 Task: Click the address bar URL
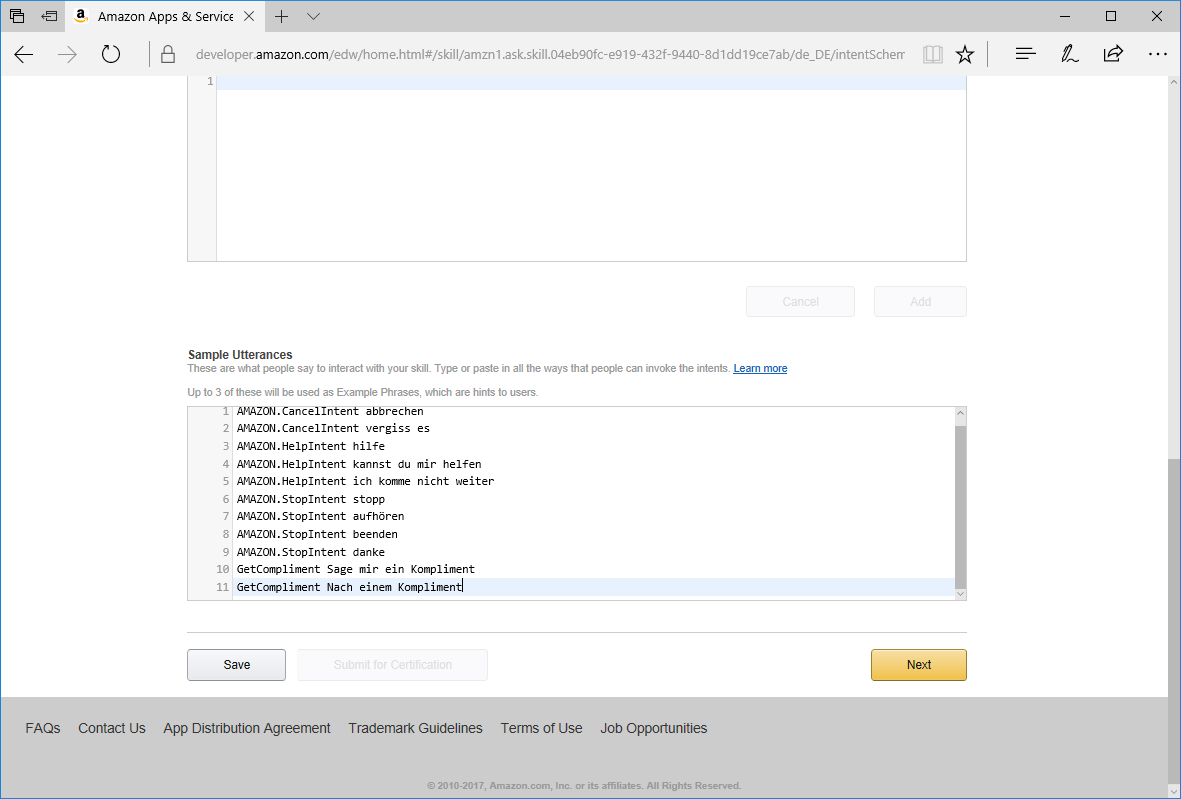[550, 55]
